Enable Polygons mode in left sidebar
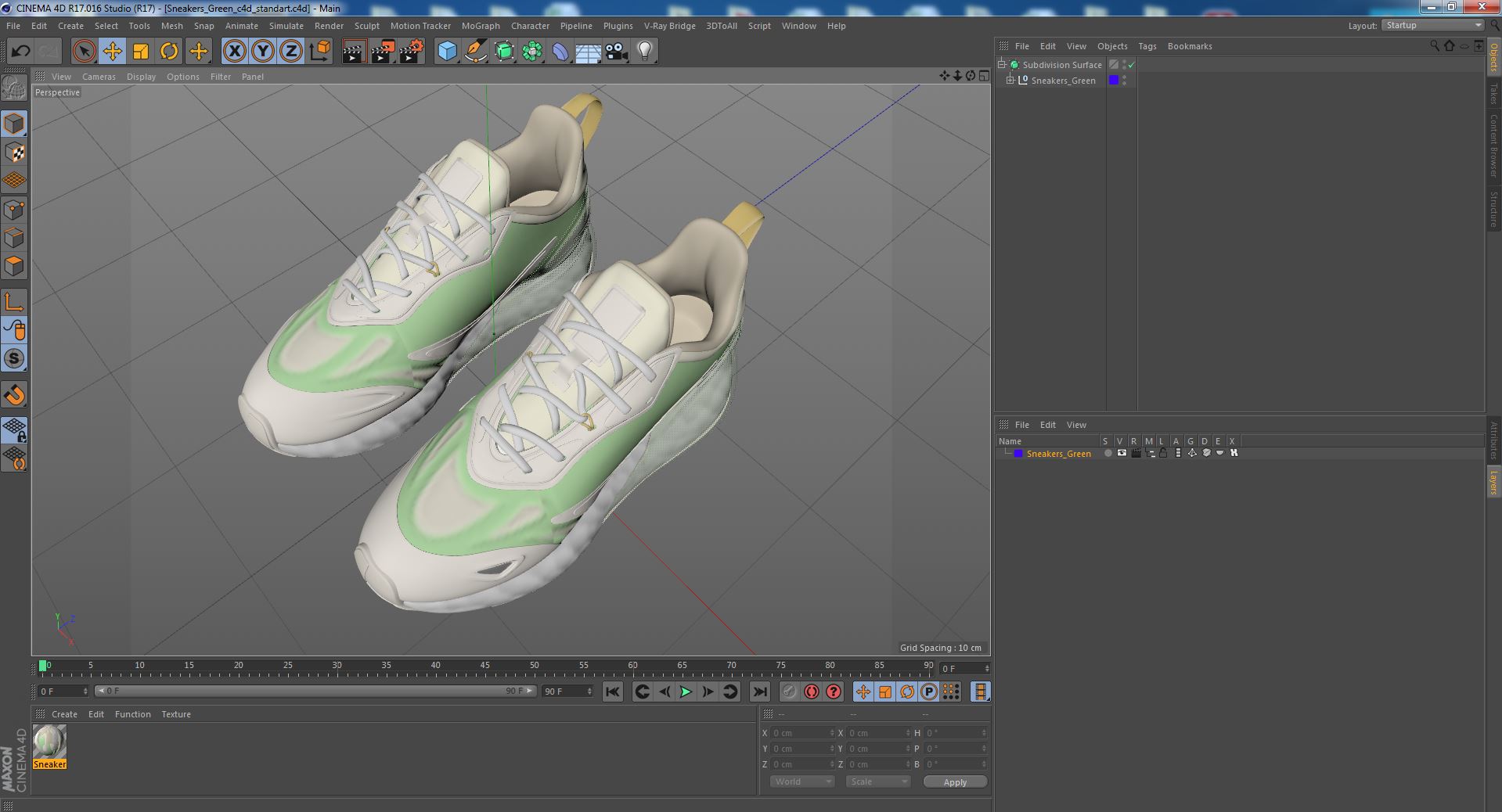This screenshot has height=812, width=1502. tap(14, 266)
